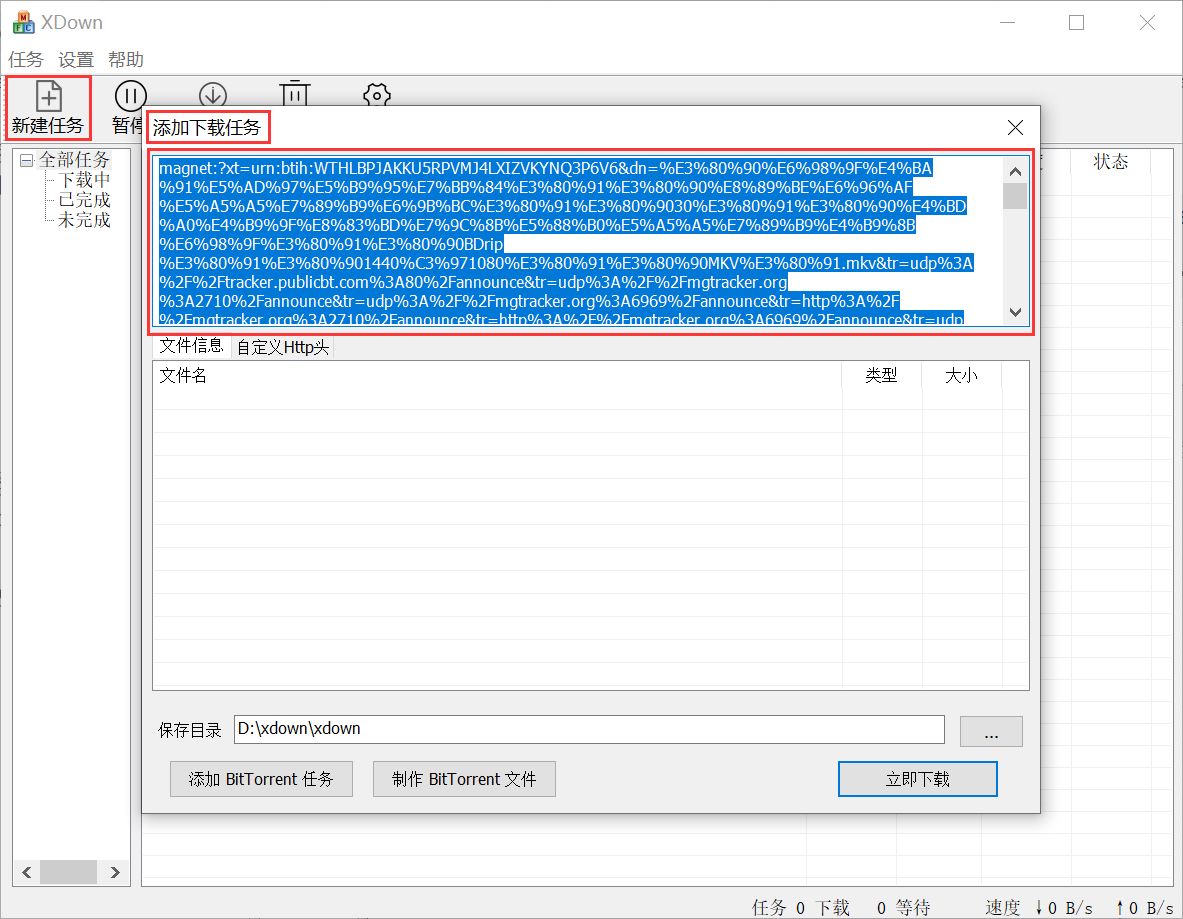Screen dimensions: 1183x919
Task: Click the browse ... folder button
Action: 991,731
